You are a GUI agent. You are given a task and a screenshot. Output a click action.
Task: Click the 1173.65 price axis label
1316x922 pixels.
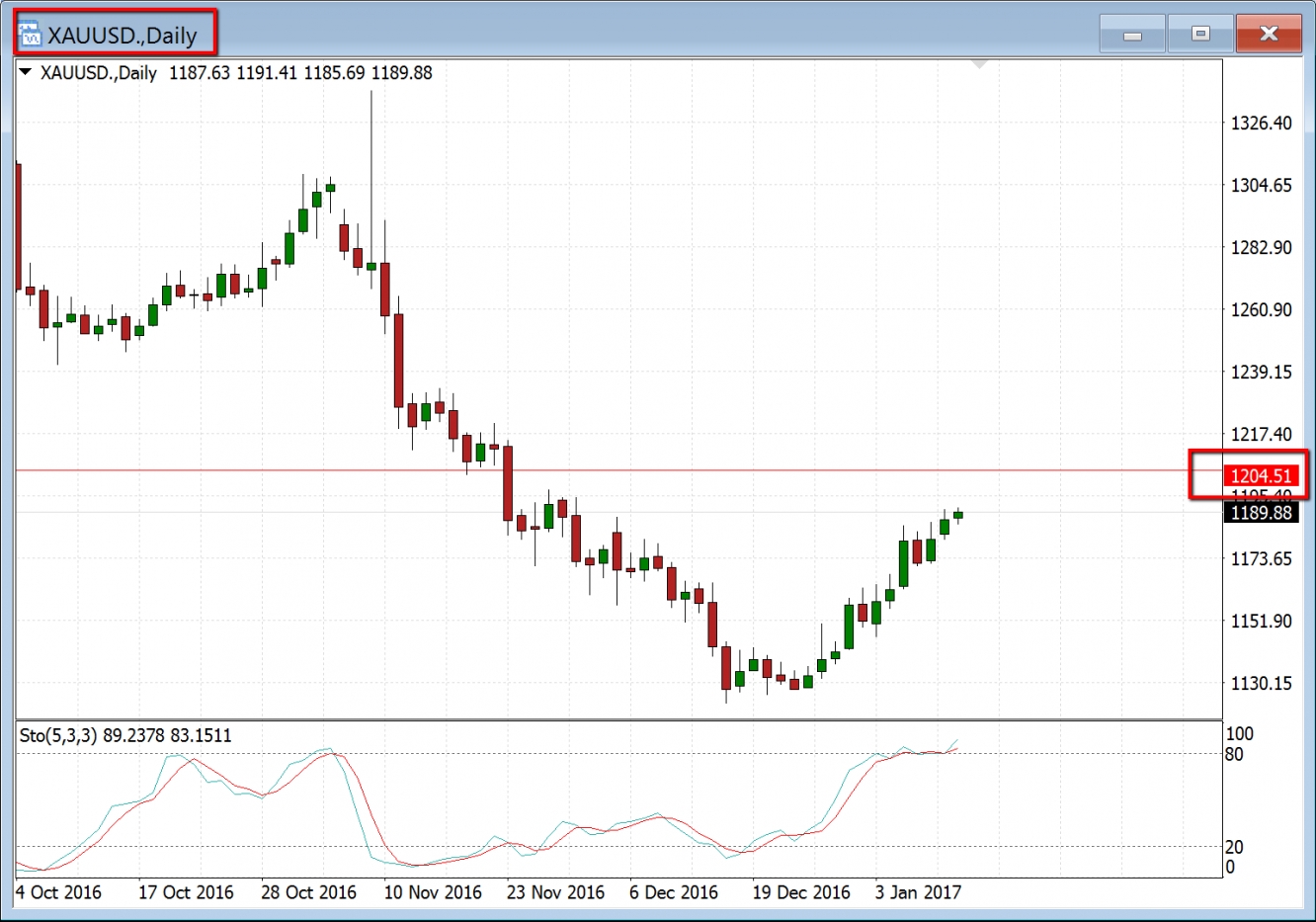coord(1261,559)
